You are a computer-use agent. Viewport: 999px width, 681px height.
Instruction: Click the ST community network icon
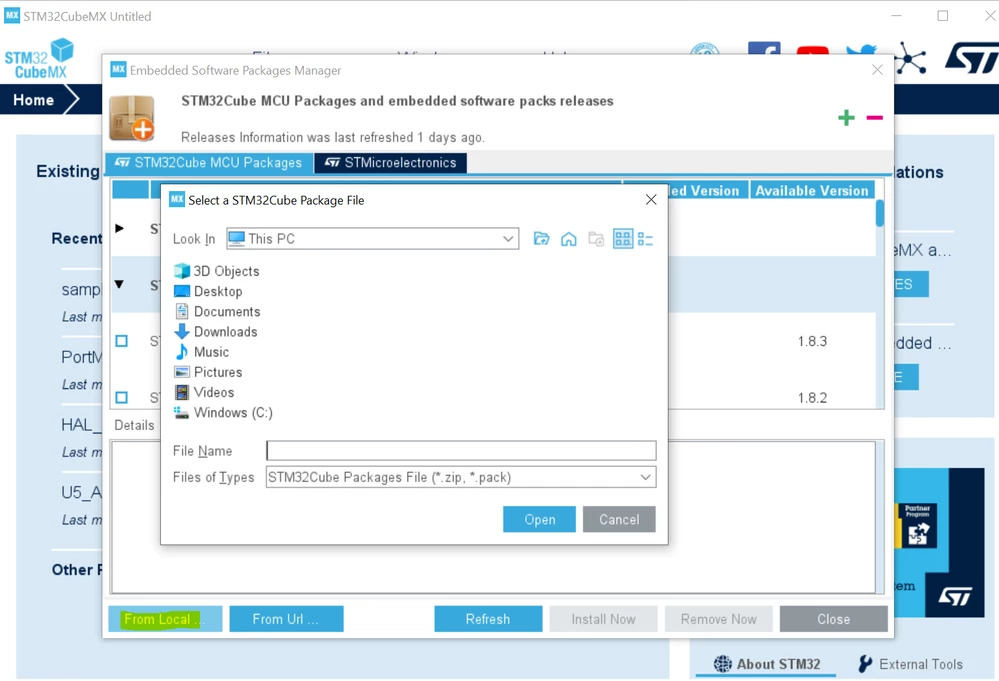pos(910,58)
